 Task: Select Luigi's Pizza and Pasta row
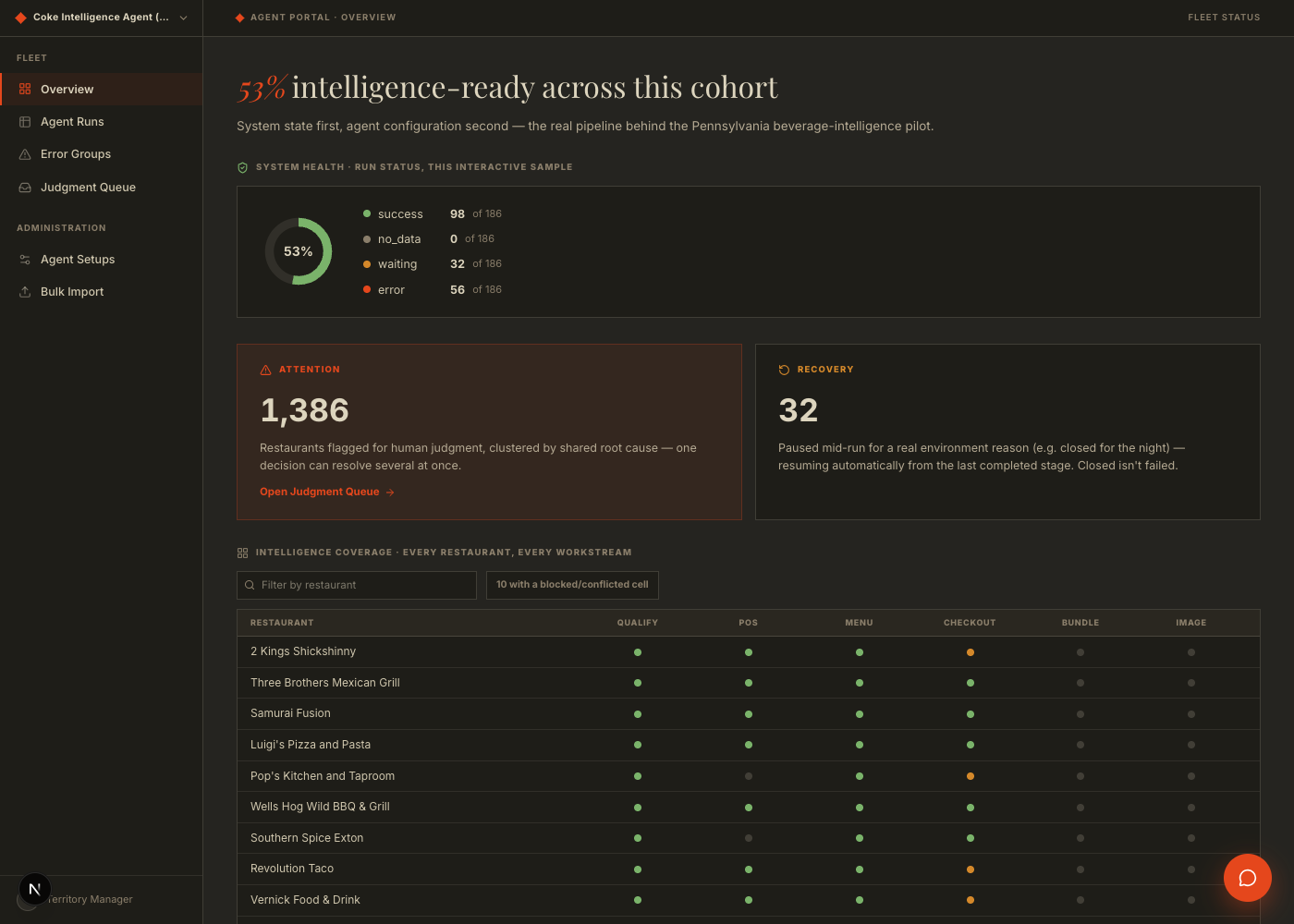[x=749, y=745]
